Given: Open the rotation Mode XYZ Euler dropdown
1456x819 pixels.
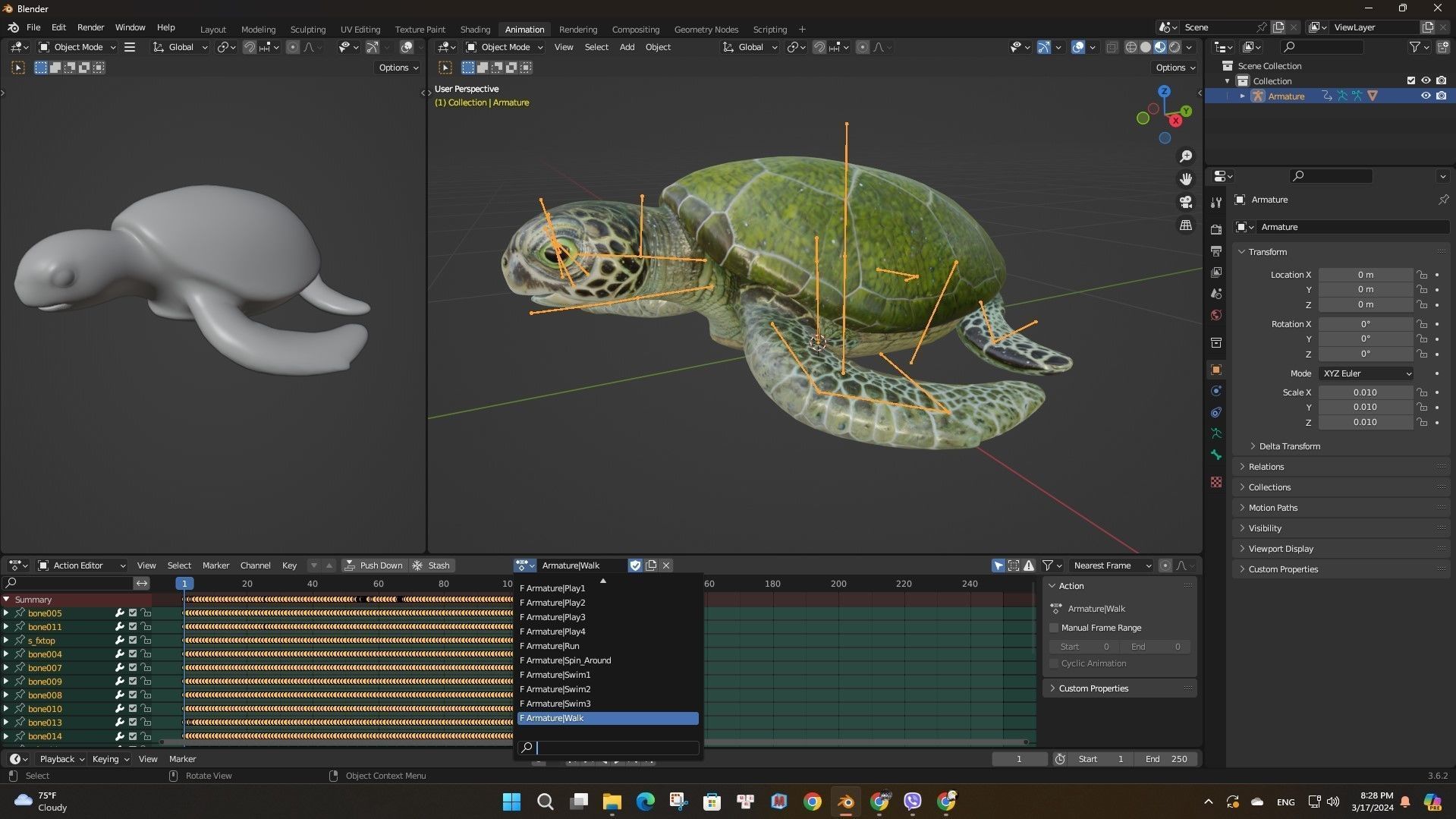Looking at the screenshot, I should (x=1366, y=373).
